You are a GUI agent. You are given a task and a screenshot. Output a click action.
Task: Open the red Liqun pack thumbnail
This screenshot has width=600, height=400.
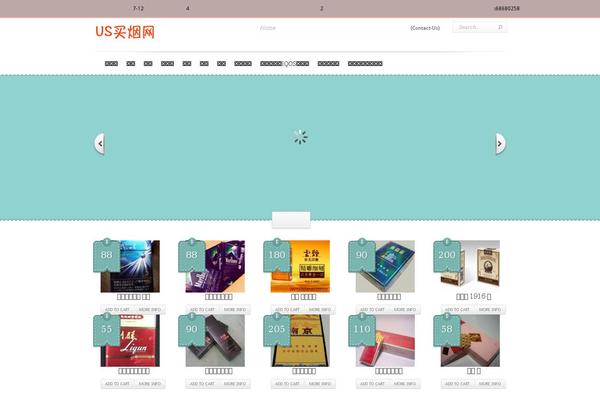pos(130,341)
